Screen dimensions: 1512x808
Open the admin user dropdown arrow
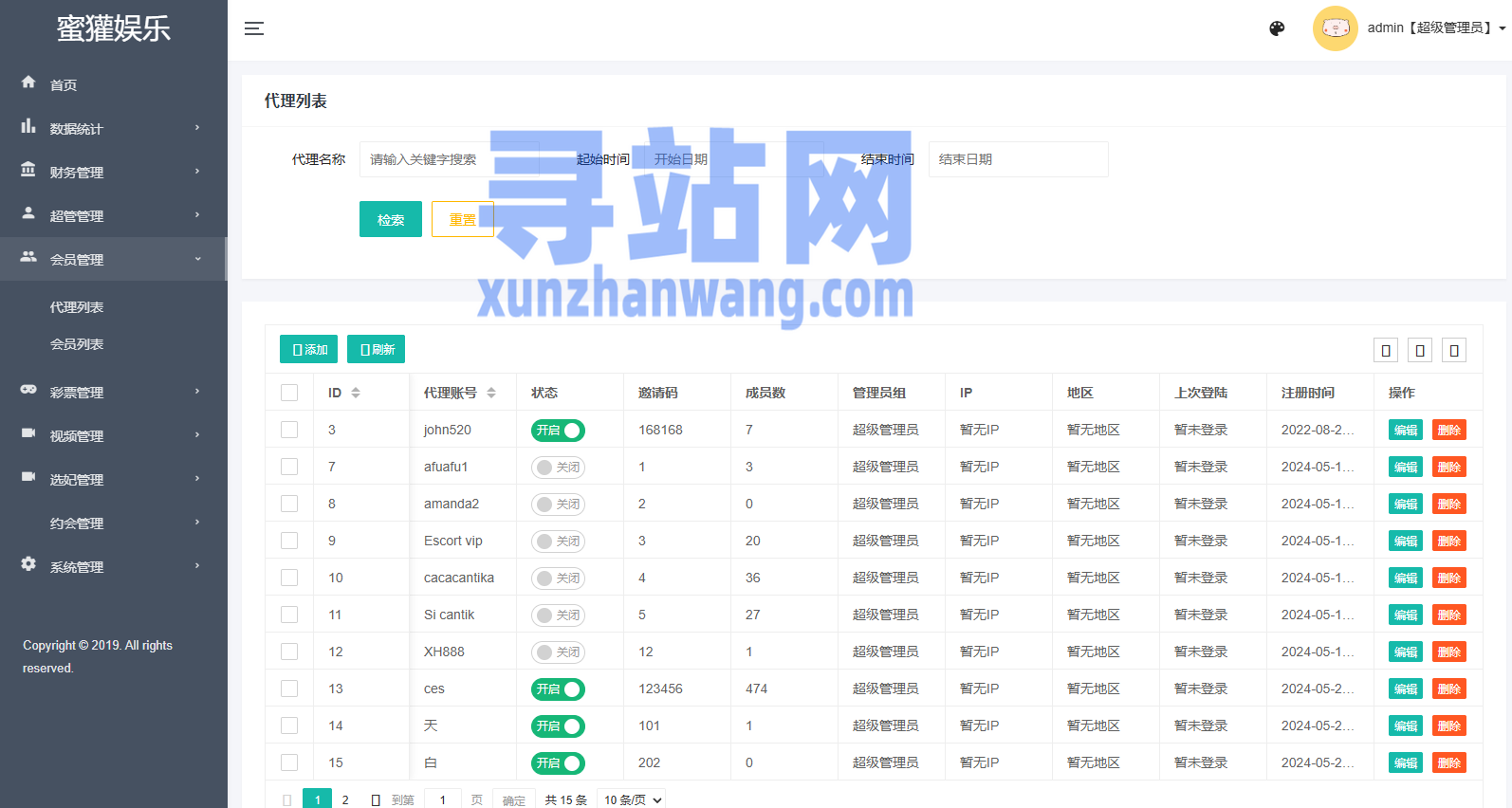pos(1503,28)
